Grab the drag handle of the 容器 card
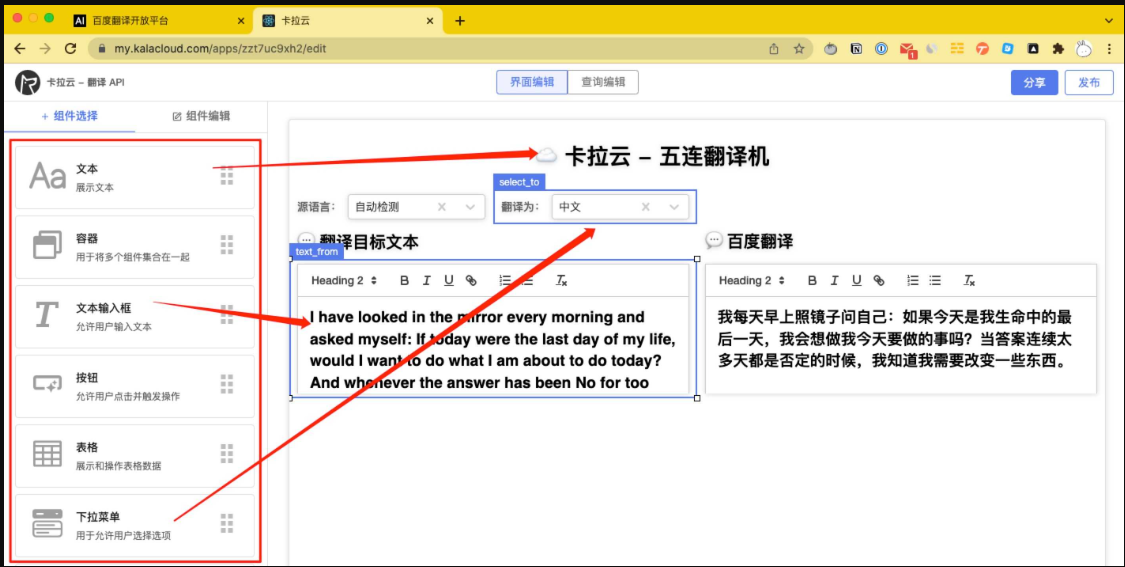1125x567 pixels. tap(227, 245)
